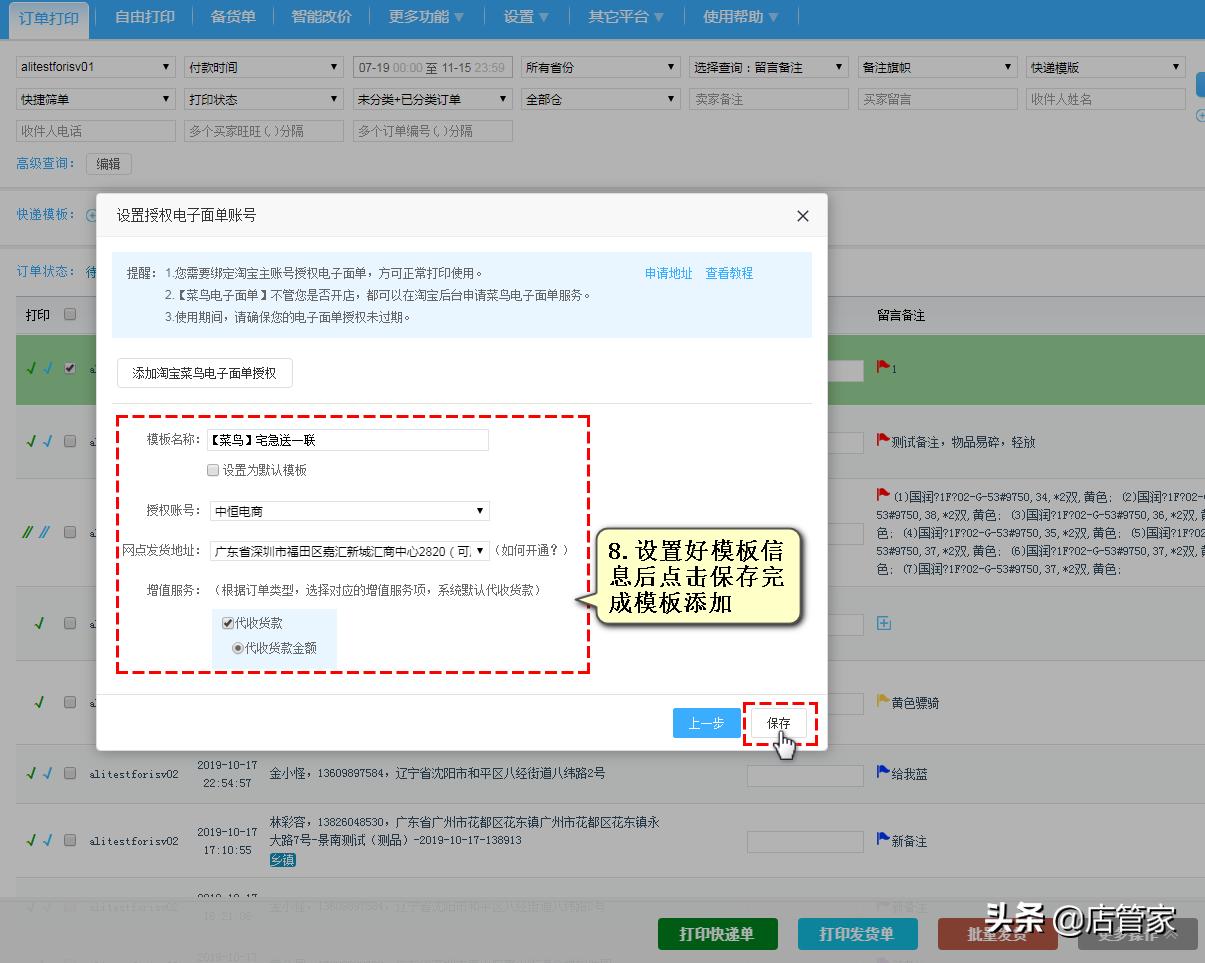Click the expand icon beside the remark input field
The height and width of the screenshot is (963, 1205).
pyautogui.click(x=882, y=622)
